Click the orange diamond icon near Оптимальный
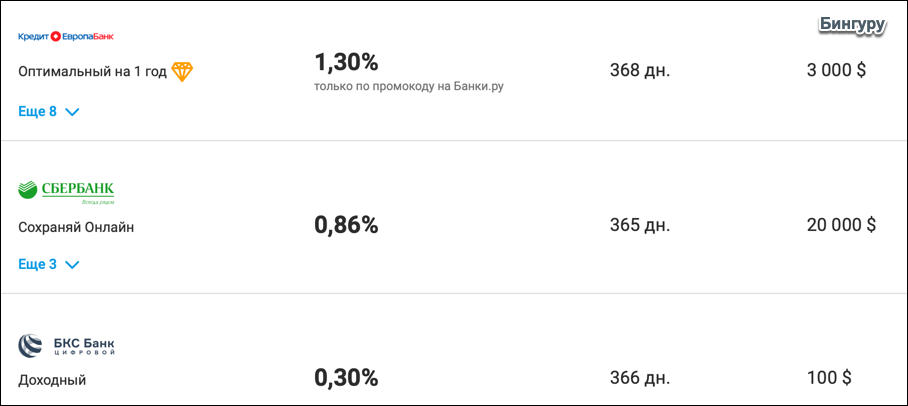This screenshot has width=908, height=406. tap(182, 72)
